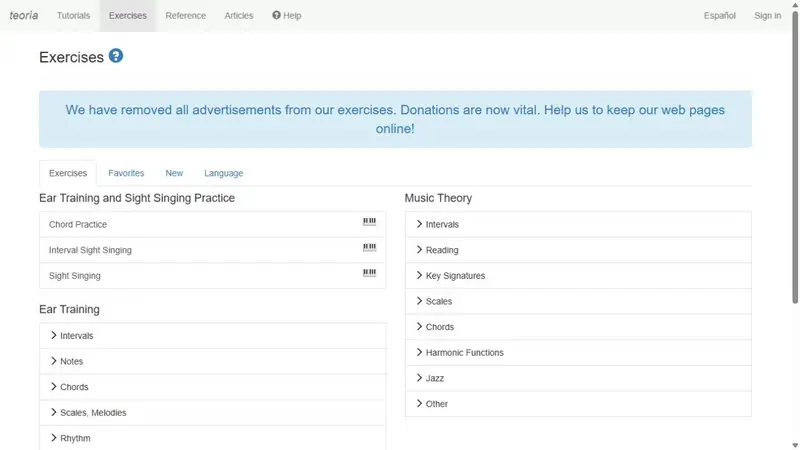The image size is (800, 450).
Task: Click the piano icon in Sight Singing row
Action: pyautogui.click(x=369, y=273)
